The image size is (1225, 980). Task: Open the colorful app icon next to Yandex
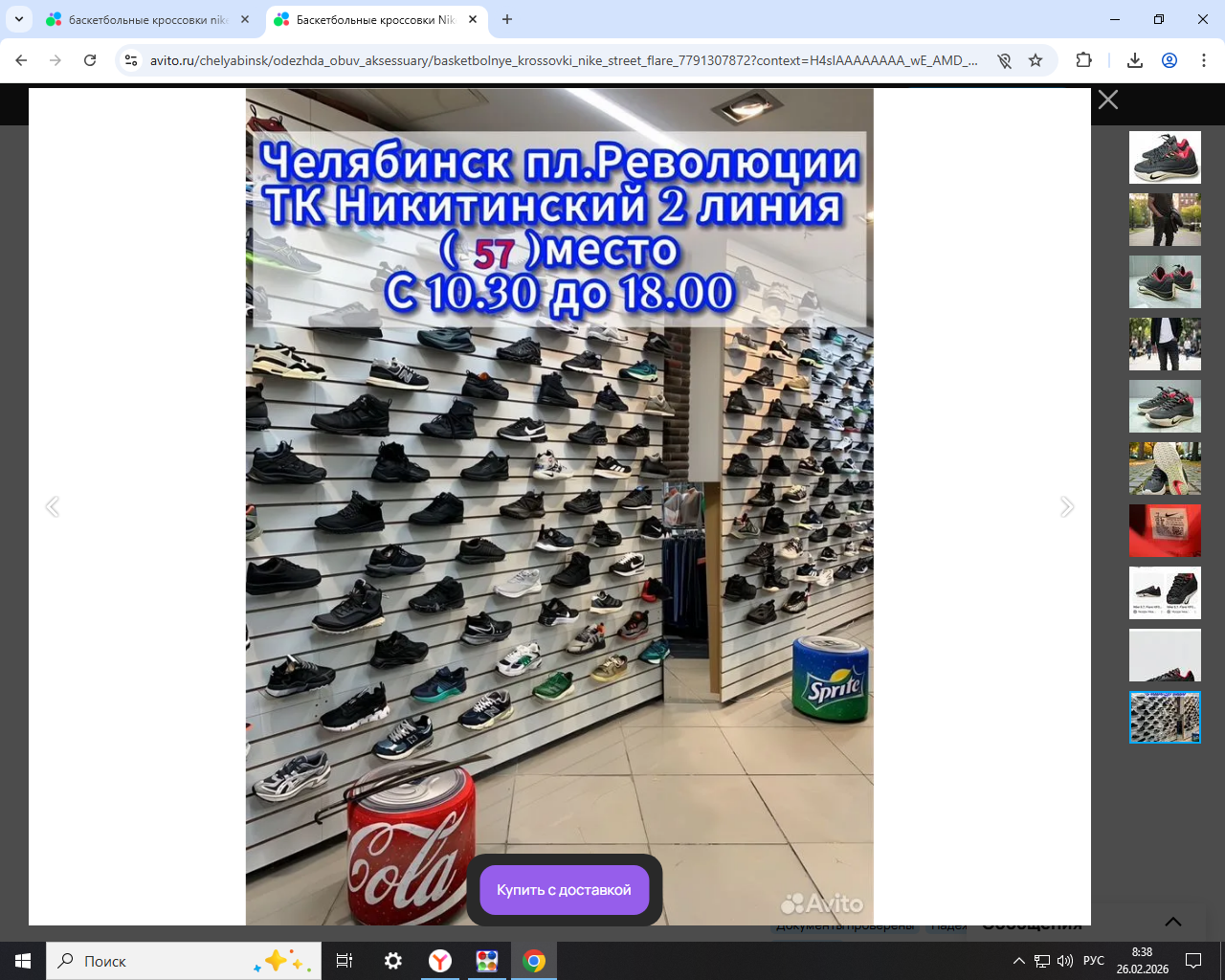487,961
